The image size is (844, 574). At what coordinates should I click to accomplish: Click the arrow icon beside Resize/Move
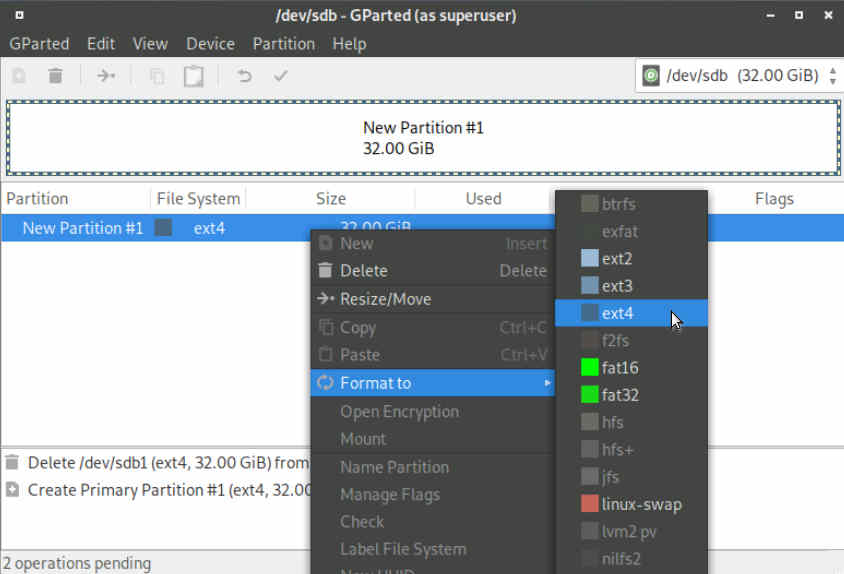coord(326,298)
